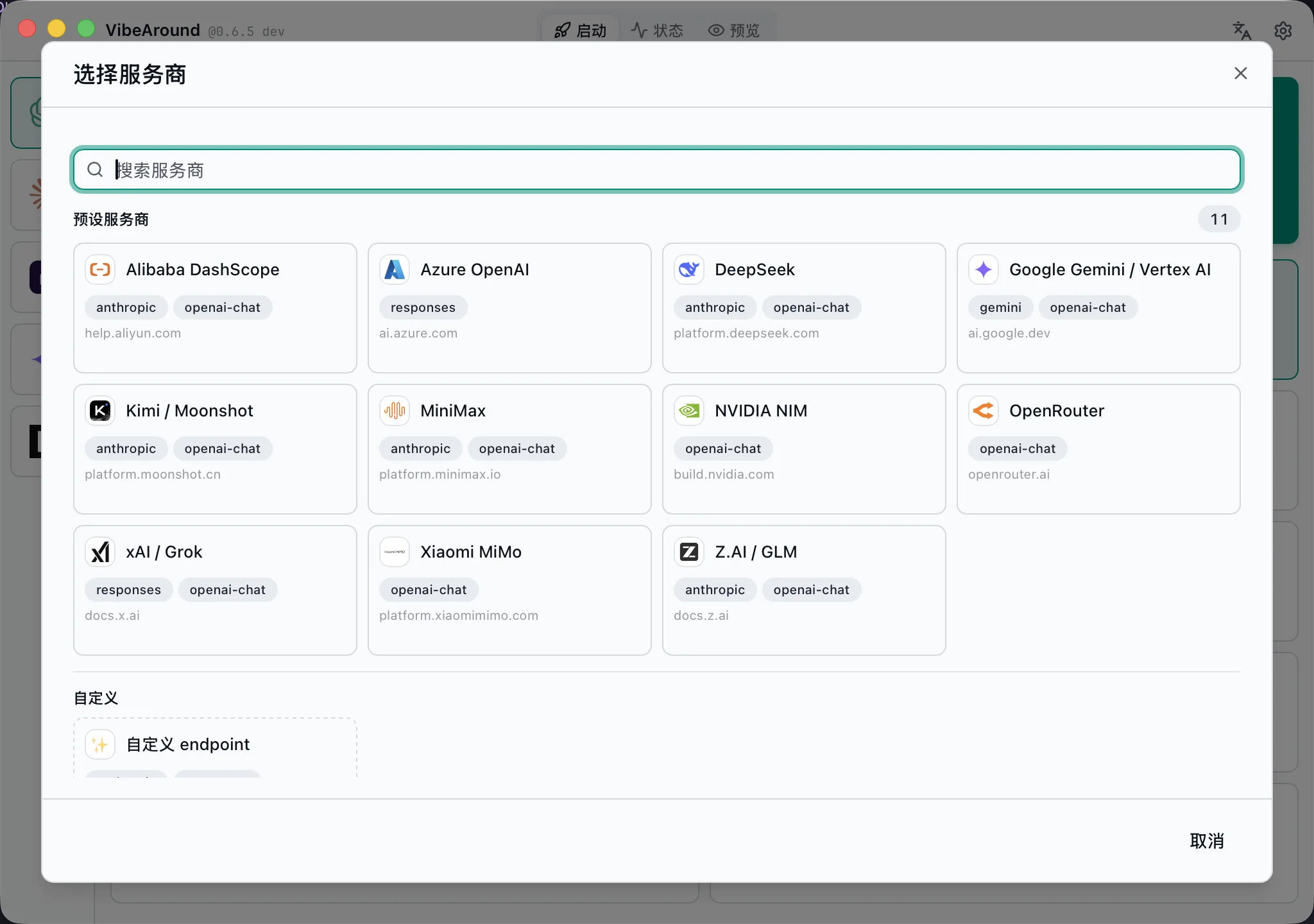The image size is (1314, 924).
Task: Click the anthropic tag on Kimi card
Action: point(126,449)
